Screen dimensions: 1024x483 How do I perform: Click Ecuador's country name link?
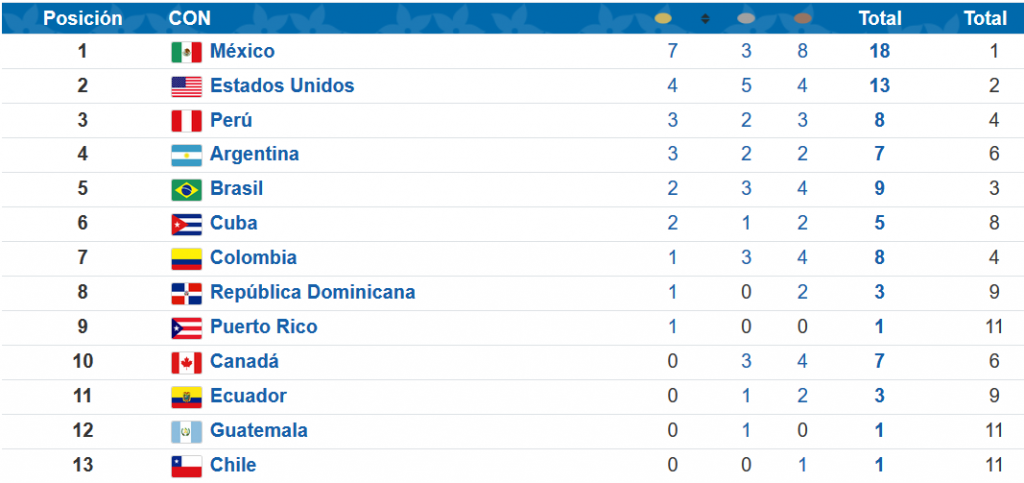248,395
